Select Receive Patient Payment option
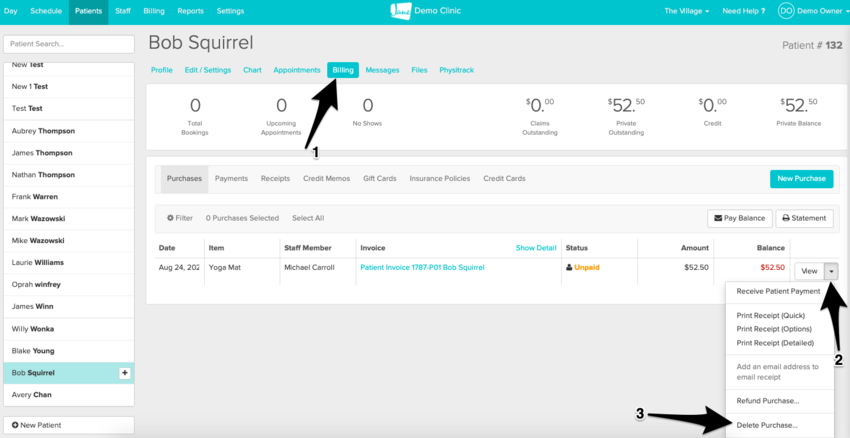The width and height of the screenshot is (850, 438). tap(778, 291)
